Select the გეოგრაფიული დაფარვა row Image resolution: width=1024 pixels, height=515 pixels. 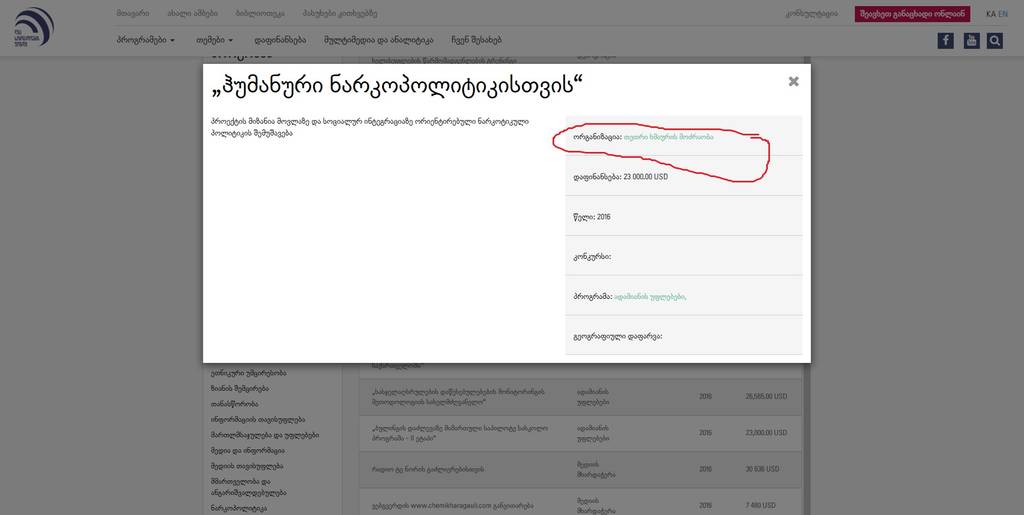[684, 336]
